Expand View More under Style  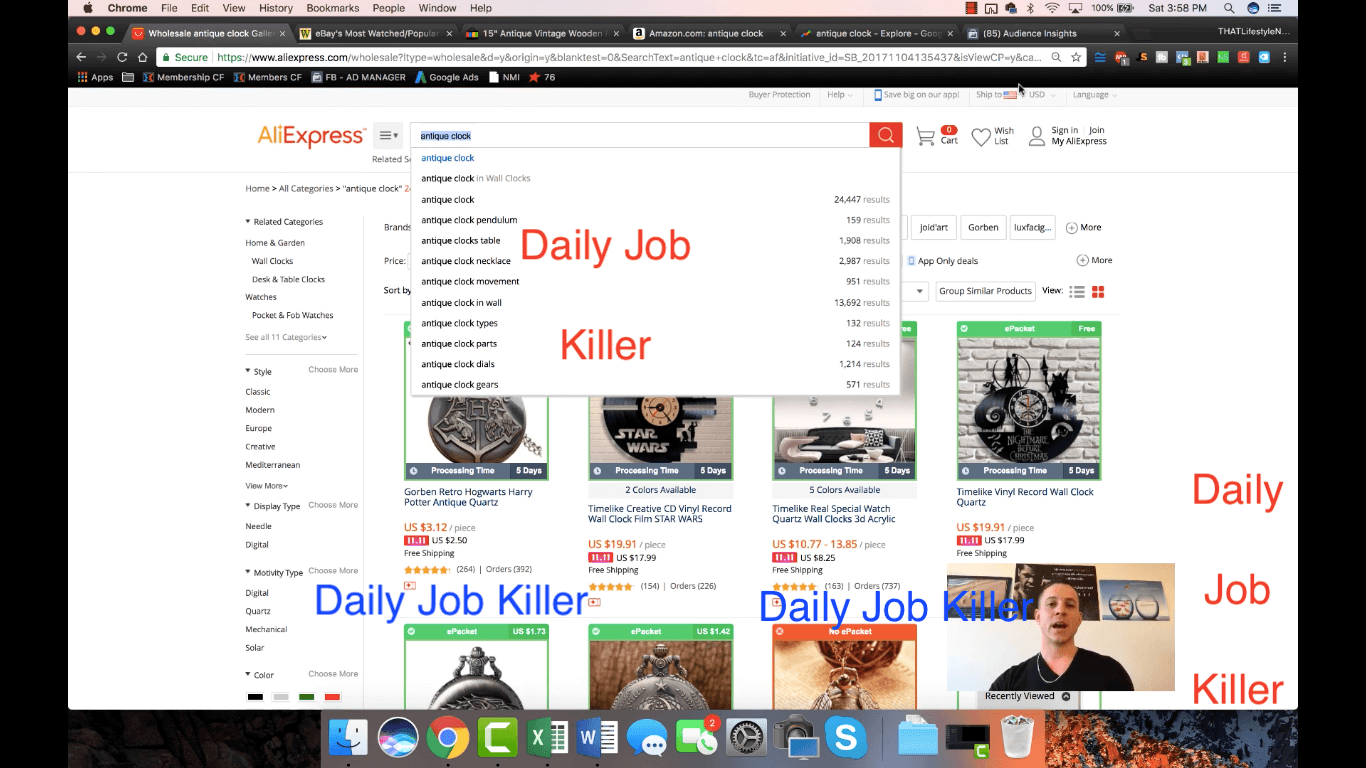click(x=266, y=486)
